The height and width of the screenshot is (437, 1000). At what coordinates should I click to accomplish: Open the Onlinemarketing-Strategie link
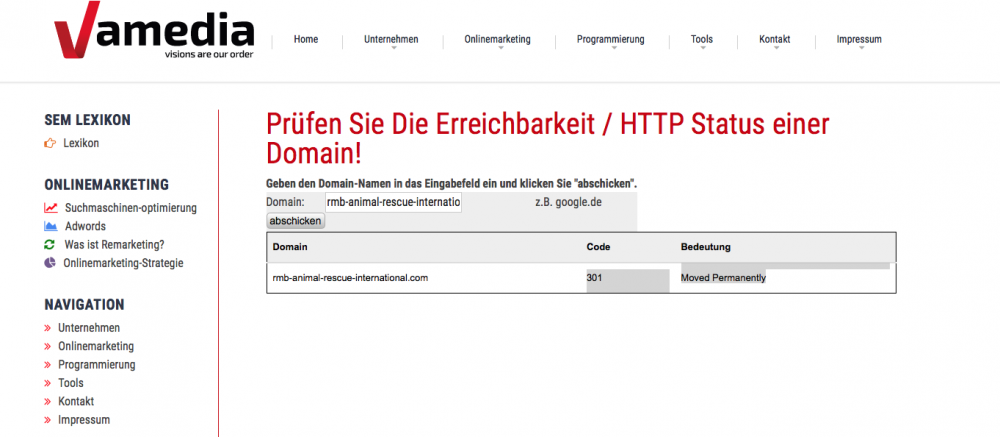click(x=123, y=263)
